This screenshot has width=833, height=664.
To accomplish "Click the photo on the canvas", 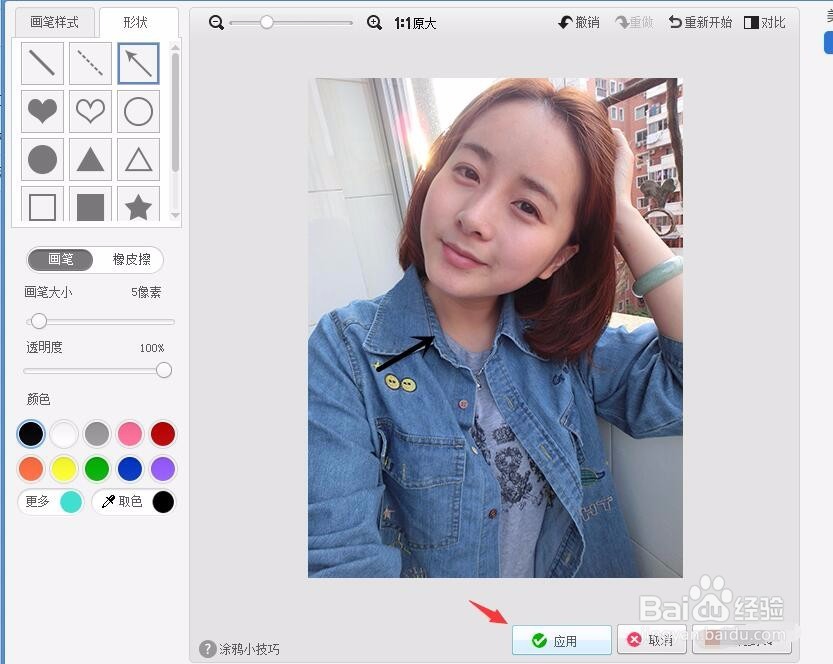I will (495, 328).
